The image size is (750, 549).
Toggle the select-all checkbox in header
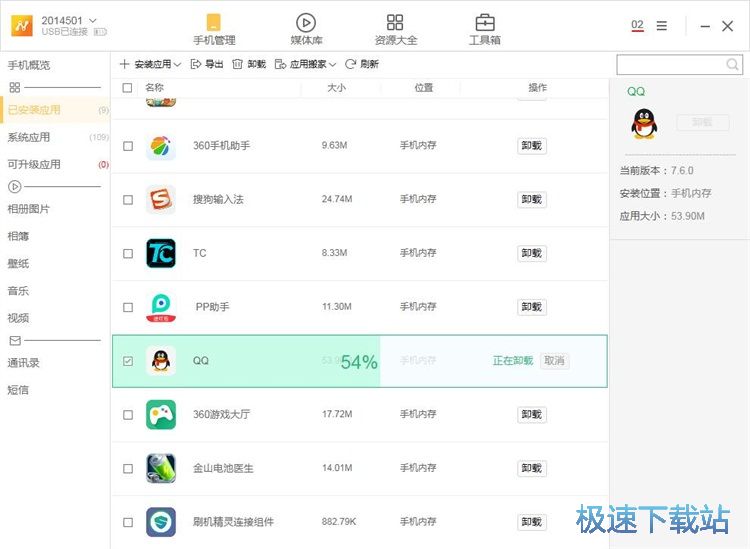127,88
